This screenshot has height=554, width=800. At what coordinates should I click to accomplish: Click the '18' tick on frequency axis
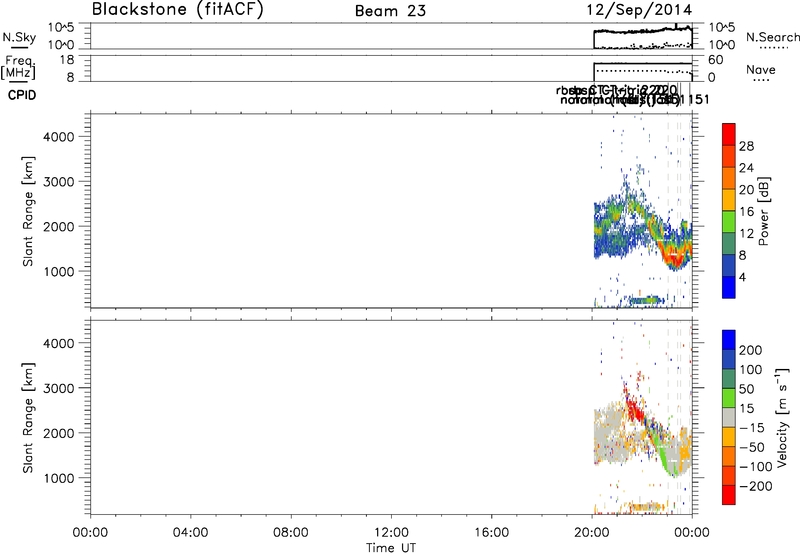point(67,60)
